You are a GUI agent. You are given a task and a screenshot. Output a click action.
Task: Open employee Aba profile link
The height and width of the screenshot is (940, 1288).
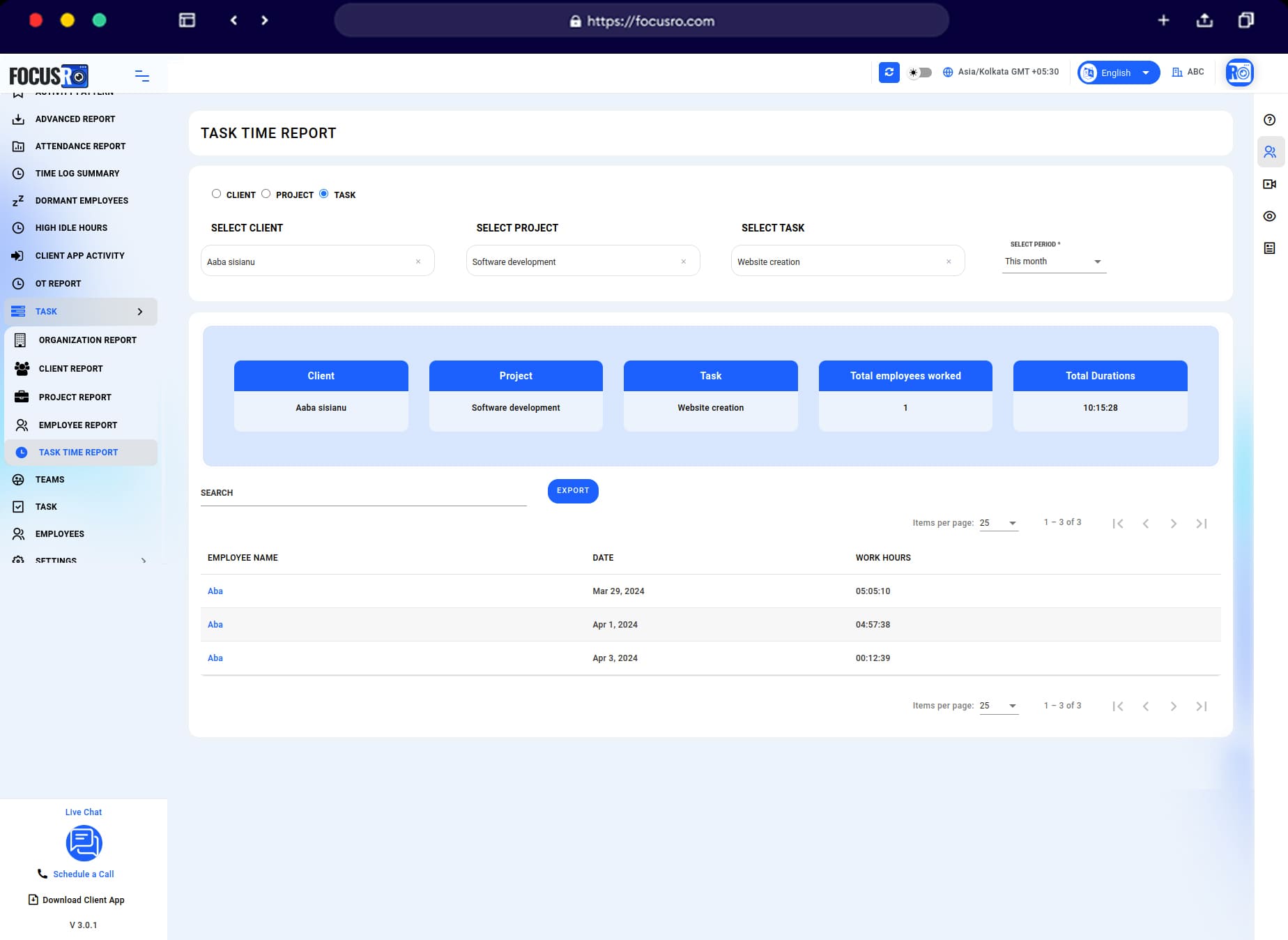click(x=215, y=591)
